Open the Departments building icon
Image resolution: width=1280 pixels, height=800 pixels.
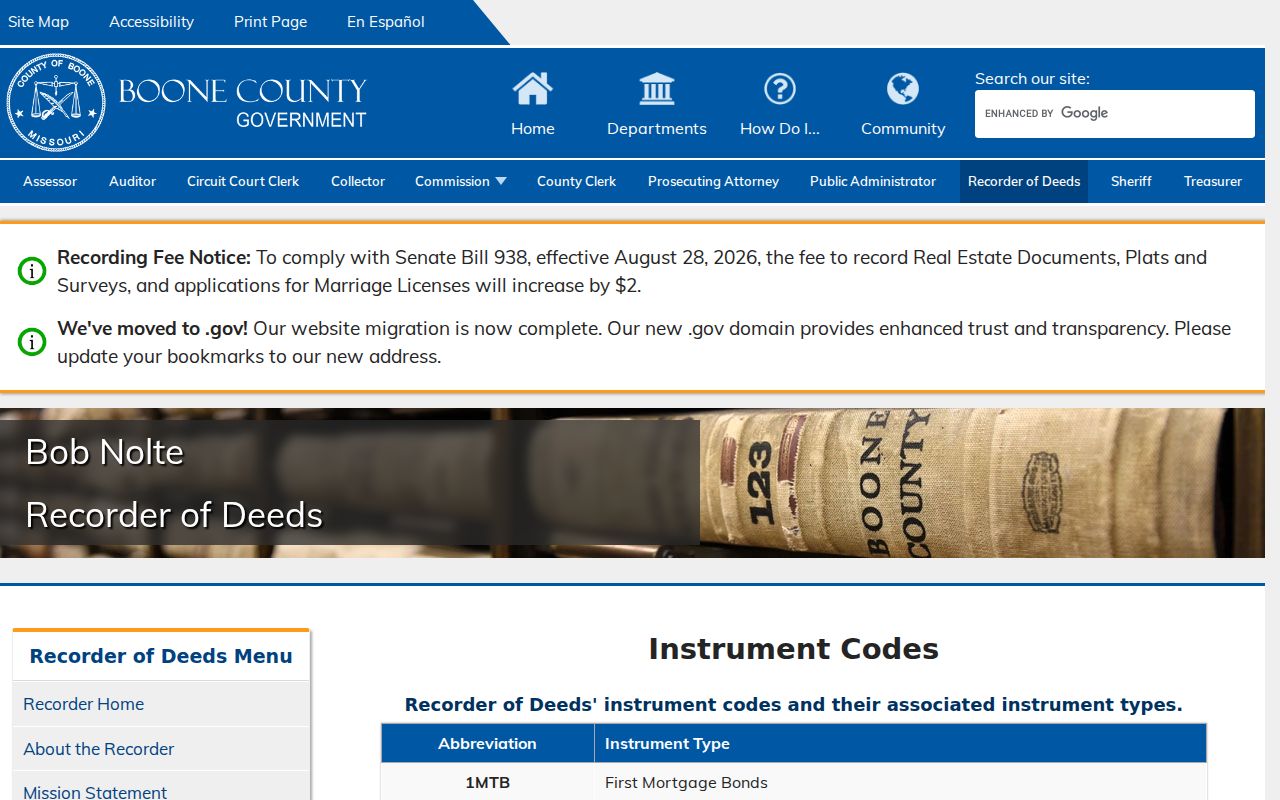point(656,89)
